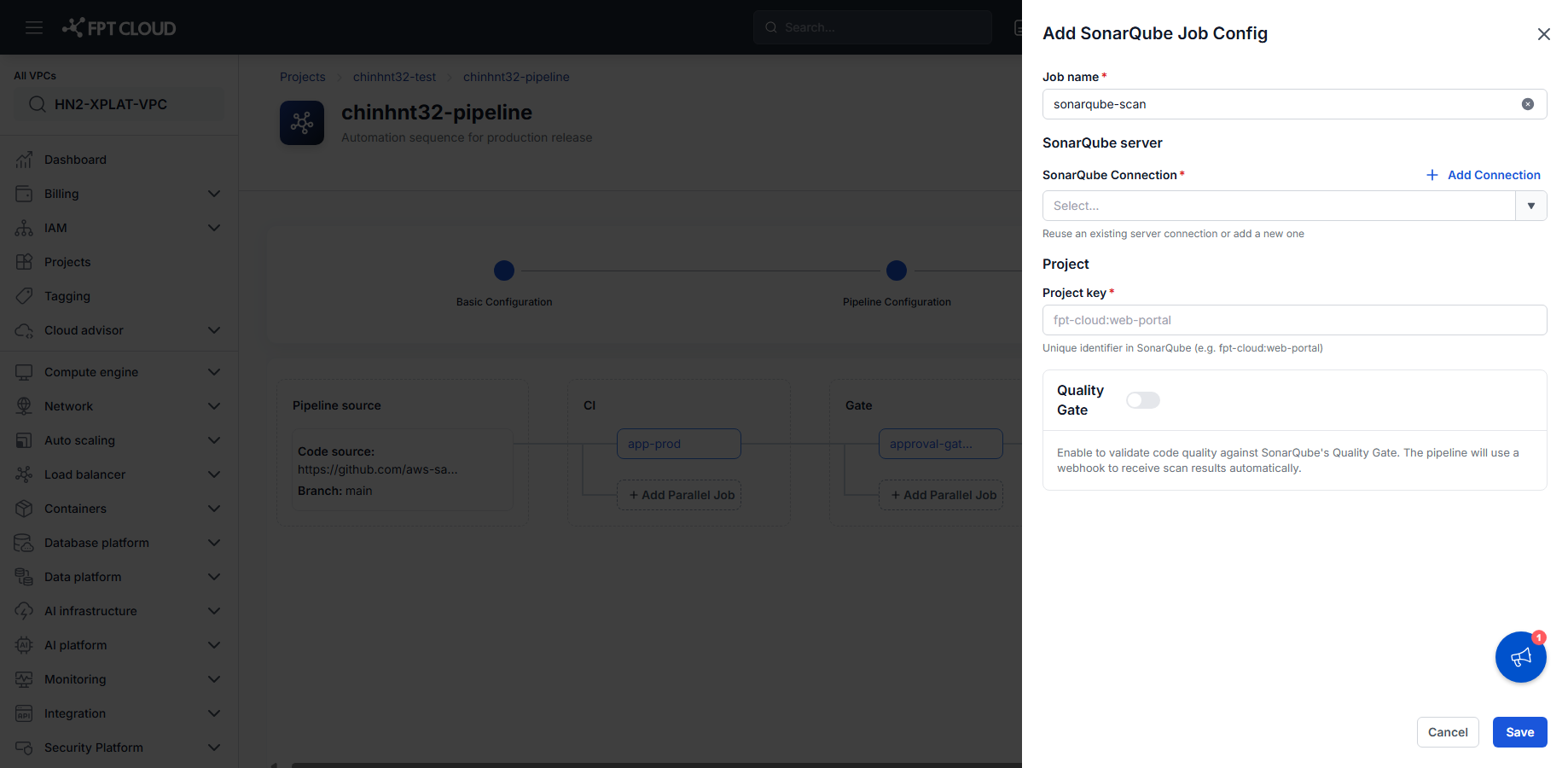Click the Auto scaling sidebar icon
Image resolution: width=1568 pixels, height=768 pixels.
(x=24, y=440)
